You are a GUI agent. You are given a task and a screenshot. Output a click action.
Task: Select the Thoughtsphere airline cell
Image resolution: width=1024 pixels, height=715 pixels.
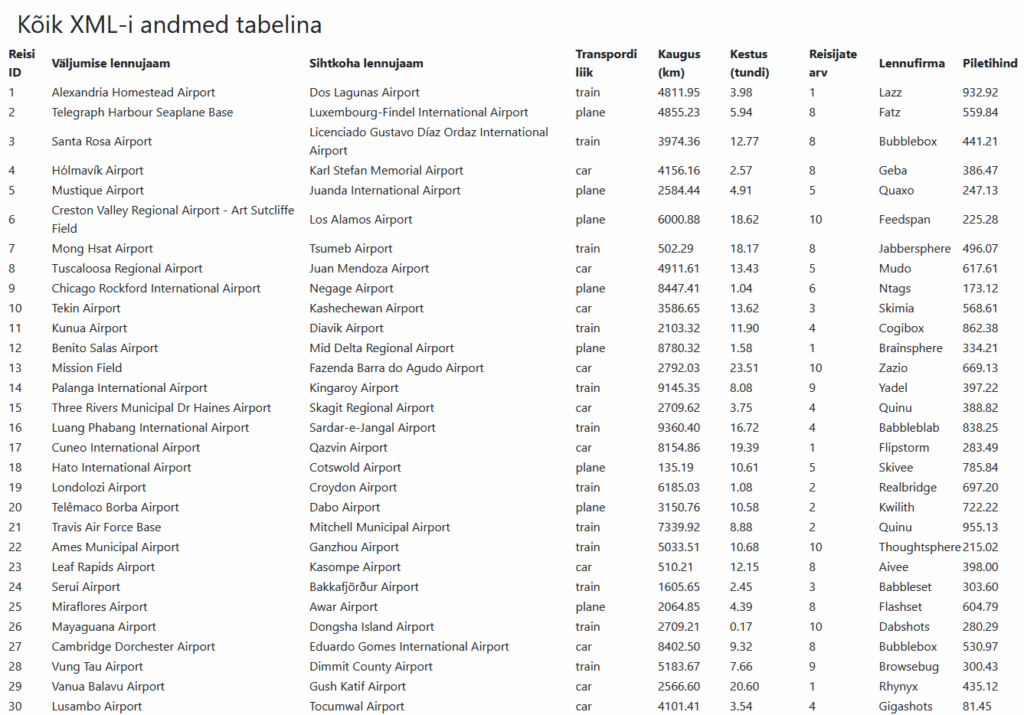point(919,547)
